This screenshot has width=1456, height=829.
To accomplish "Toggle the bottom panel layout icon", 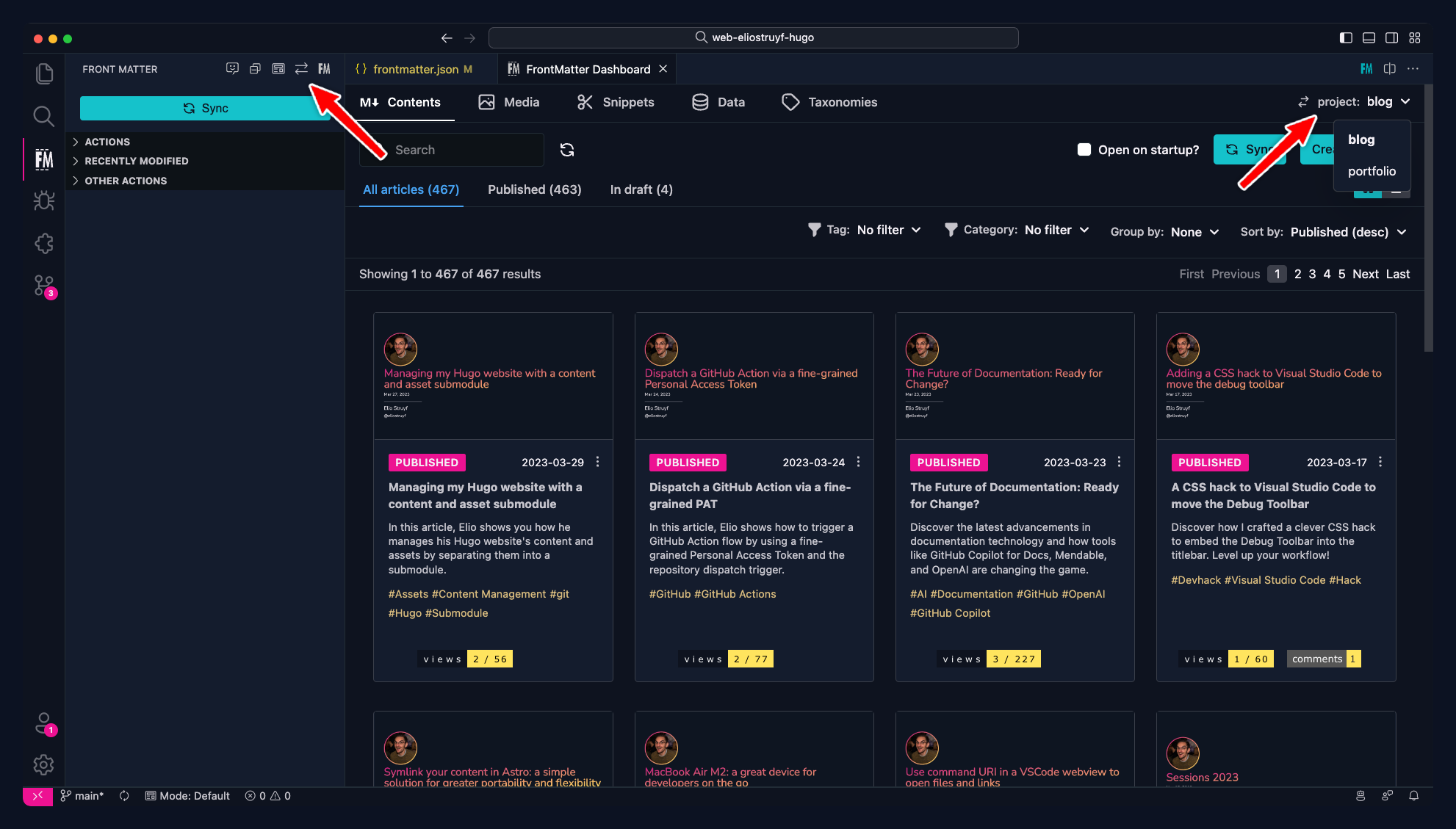I will (1369, 37).
